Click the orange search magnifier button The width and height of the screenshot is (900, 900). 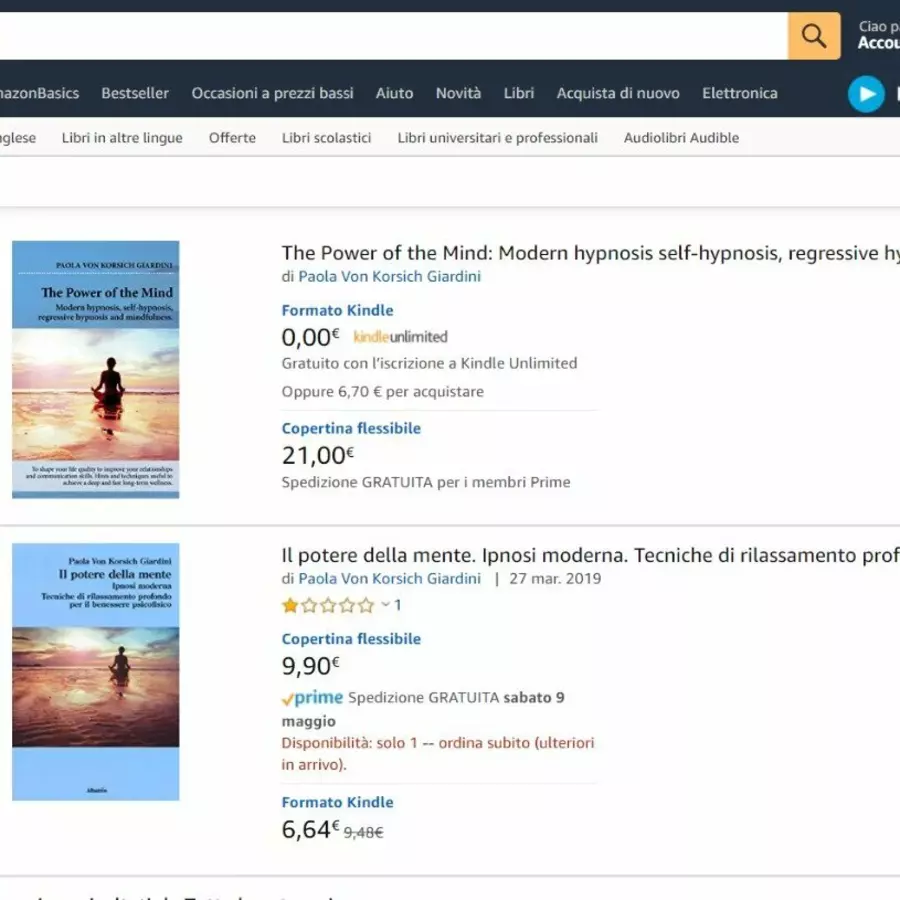pyautogui.click(x=813, y=36)
